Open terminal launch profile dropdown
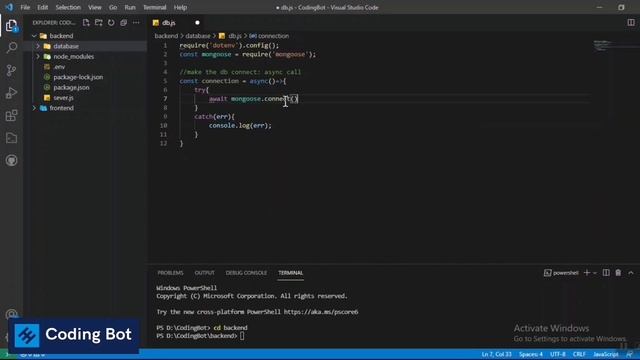 [x=595, y=273]
